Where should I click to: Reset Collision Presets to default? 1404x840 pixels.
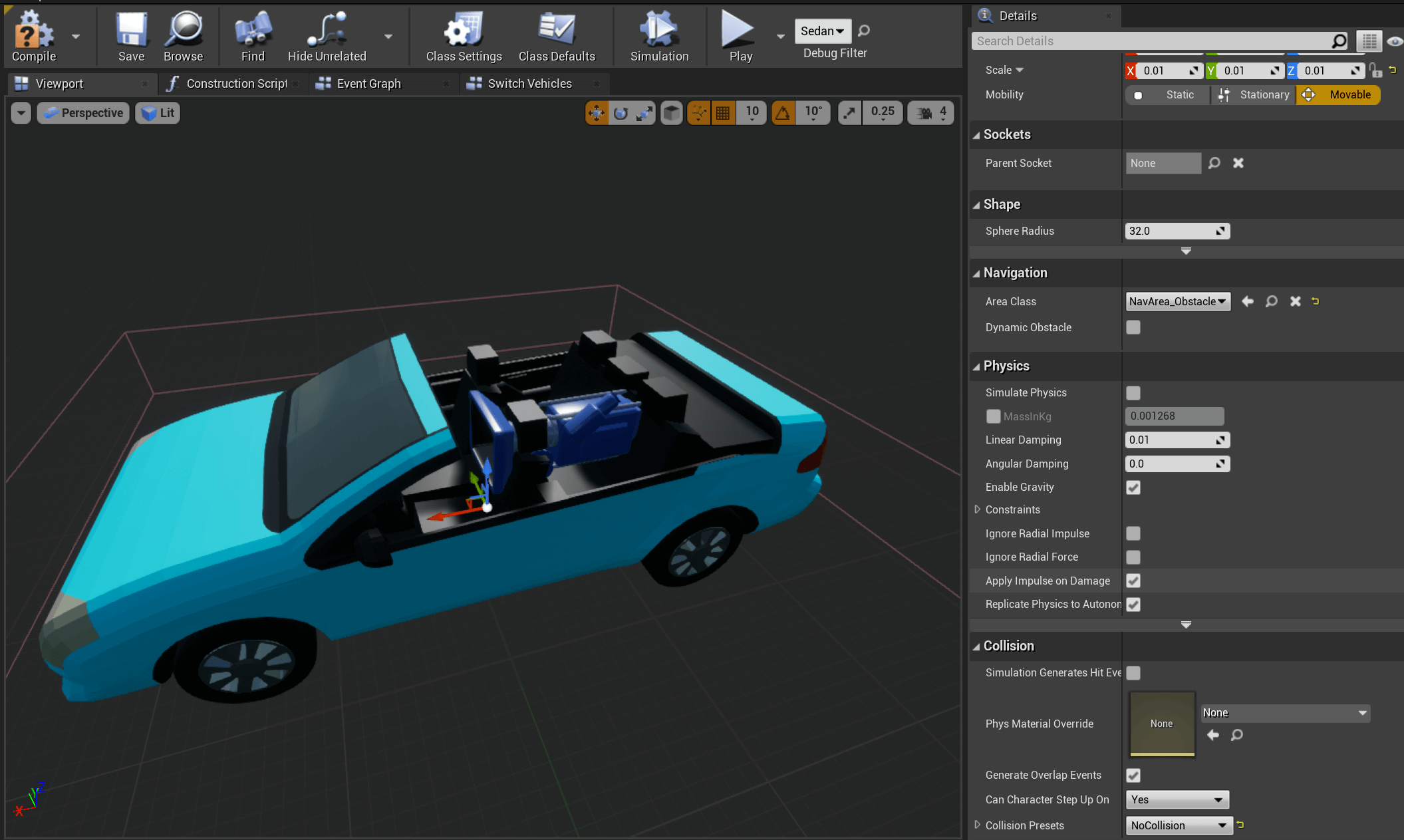coord(1240,825)
